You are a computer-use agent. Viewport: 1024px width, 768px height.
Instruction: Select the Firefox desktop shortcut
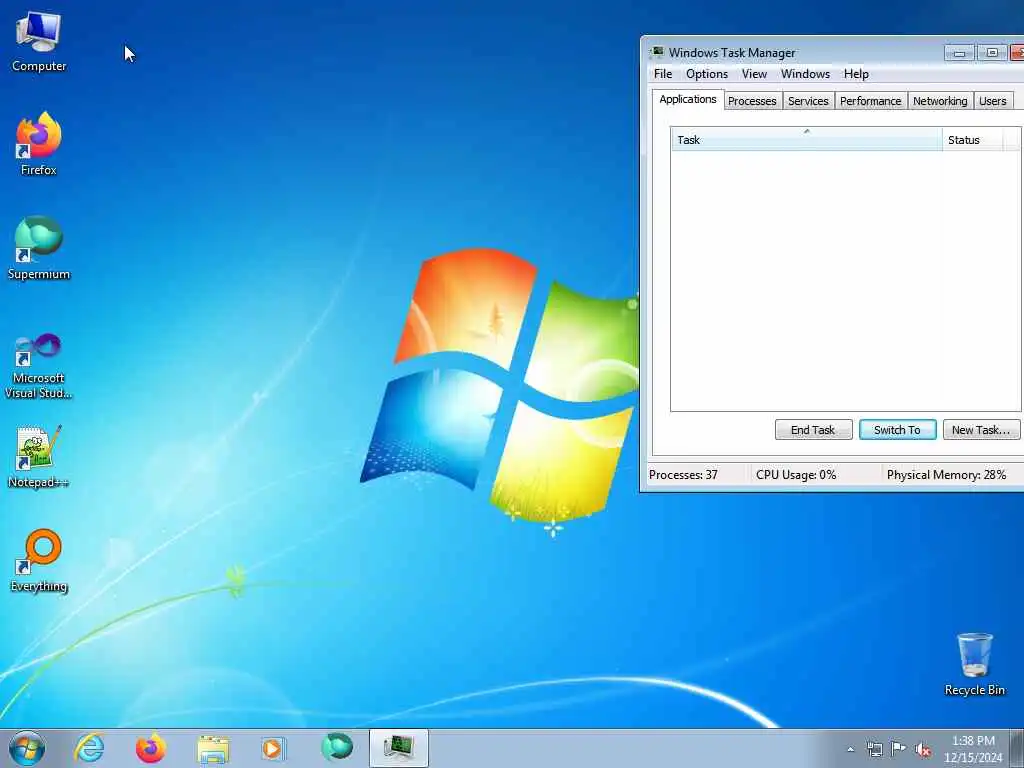point(39,144)
